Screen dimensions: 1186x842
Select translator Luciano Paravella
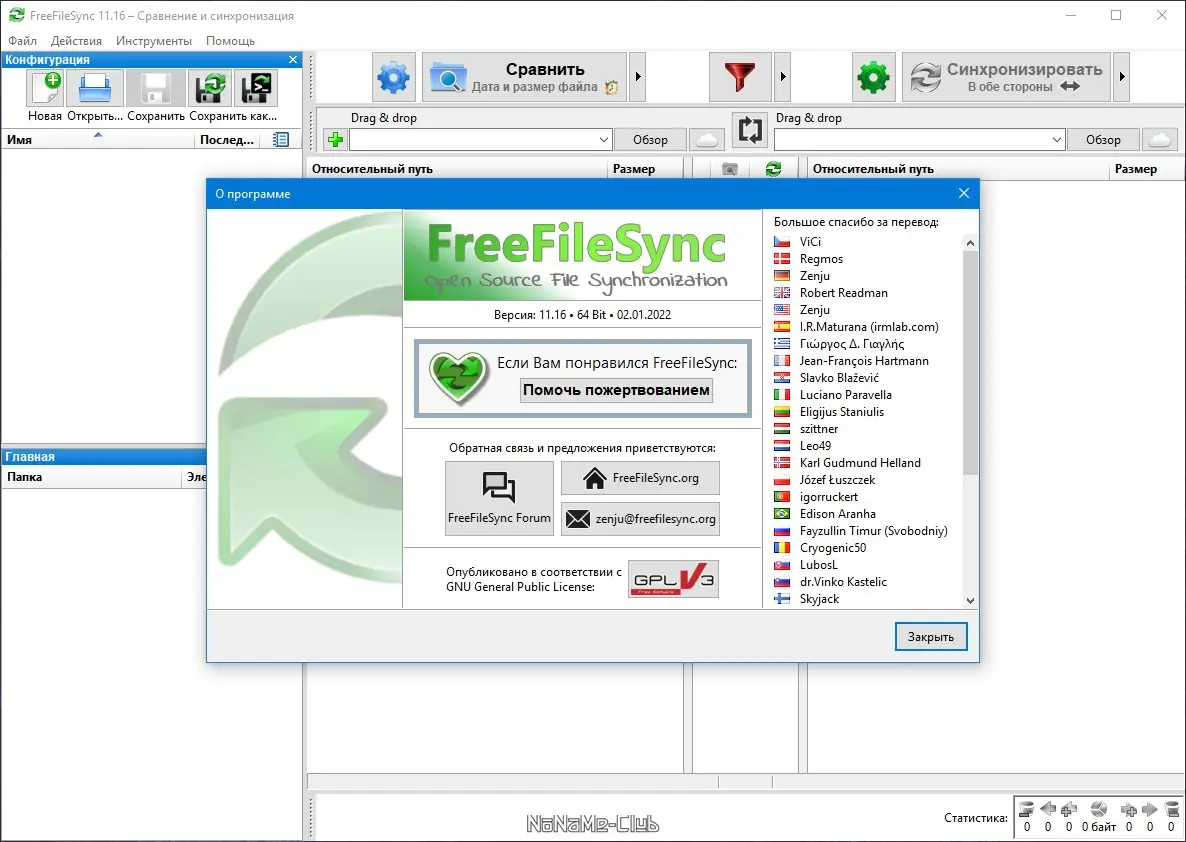click(x=846, y=394)
